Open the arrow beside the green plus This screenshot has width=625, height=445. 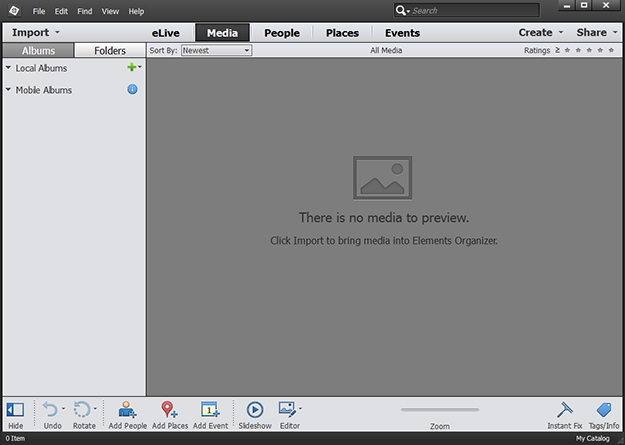coord(140,67)
